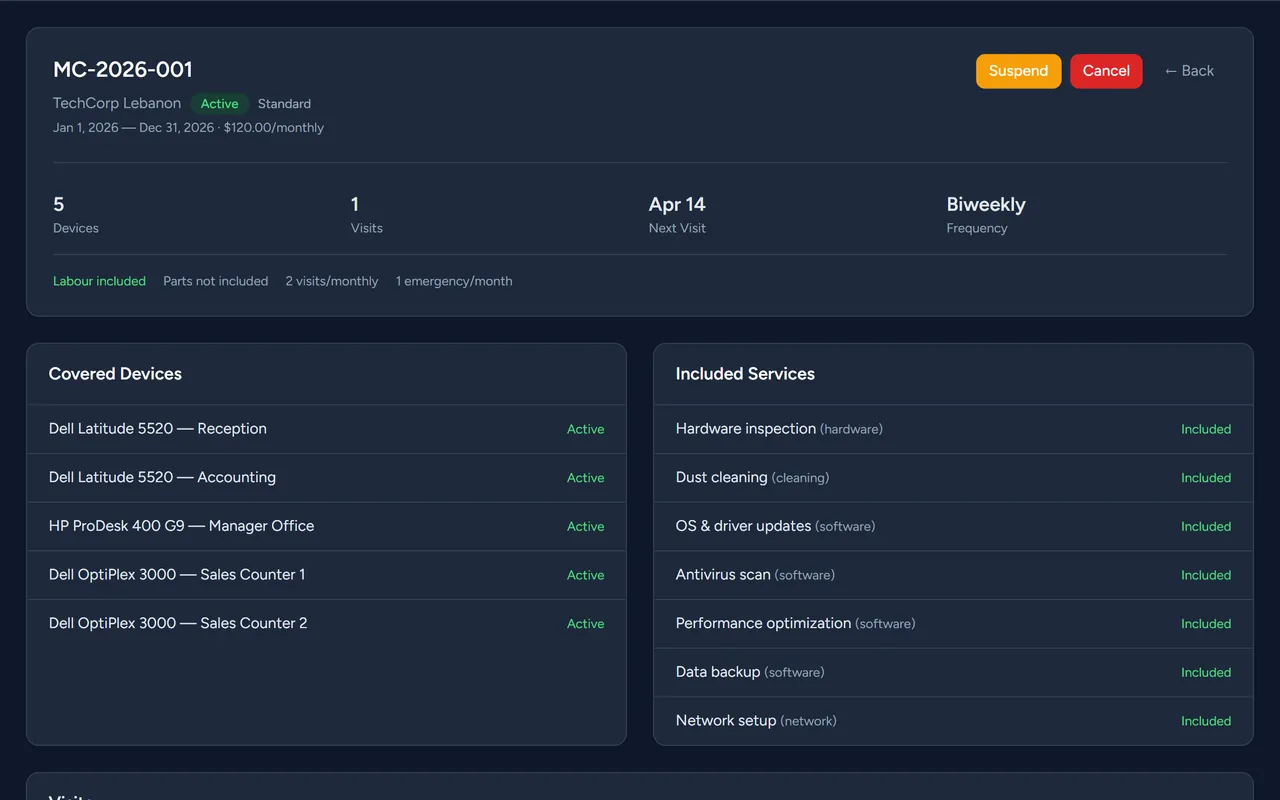This screenshot has width=1280, height=800.
Task: Click the 2 visits/monthly tag
Action: click(332, 282)
